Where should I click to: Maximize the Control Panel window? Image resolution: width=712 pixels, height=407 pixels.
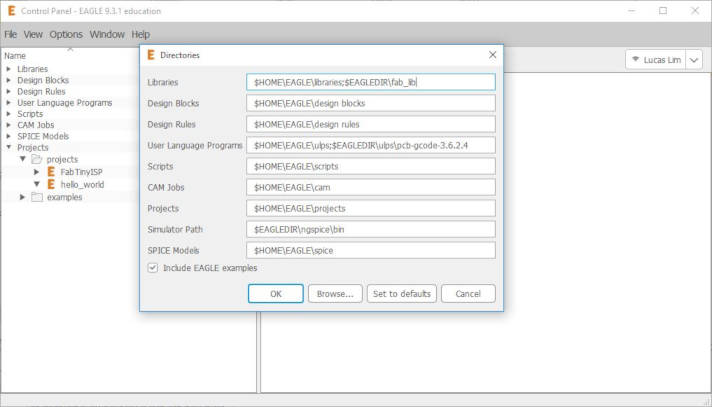pyautogui.click(x=663, y=11)
